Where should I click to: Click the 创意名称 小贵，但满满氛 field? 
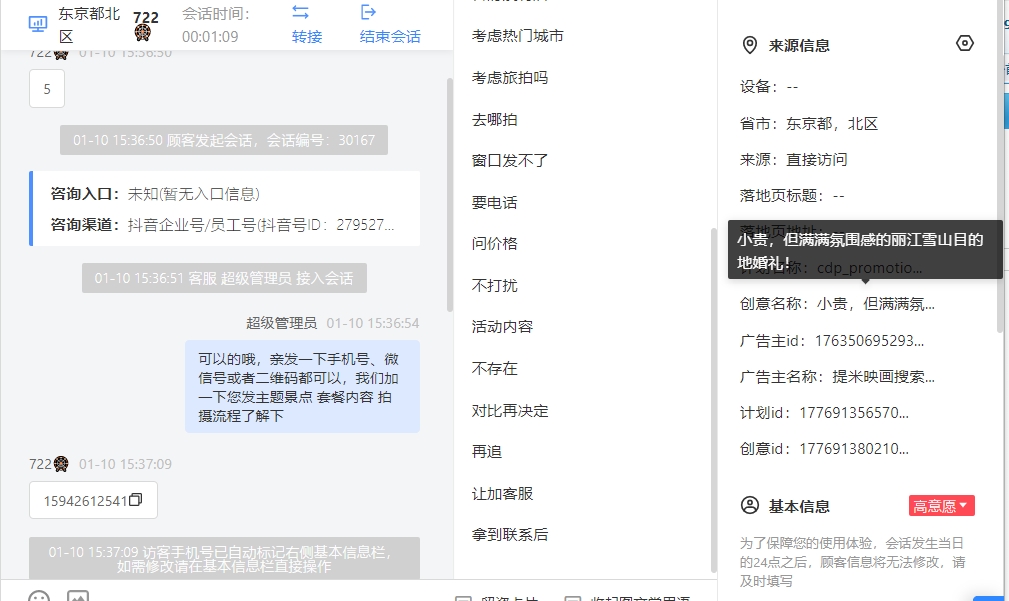[837, 304]
